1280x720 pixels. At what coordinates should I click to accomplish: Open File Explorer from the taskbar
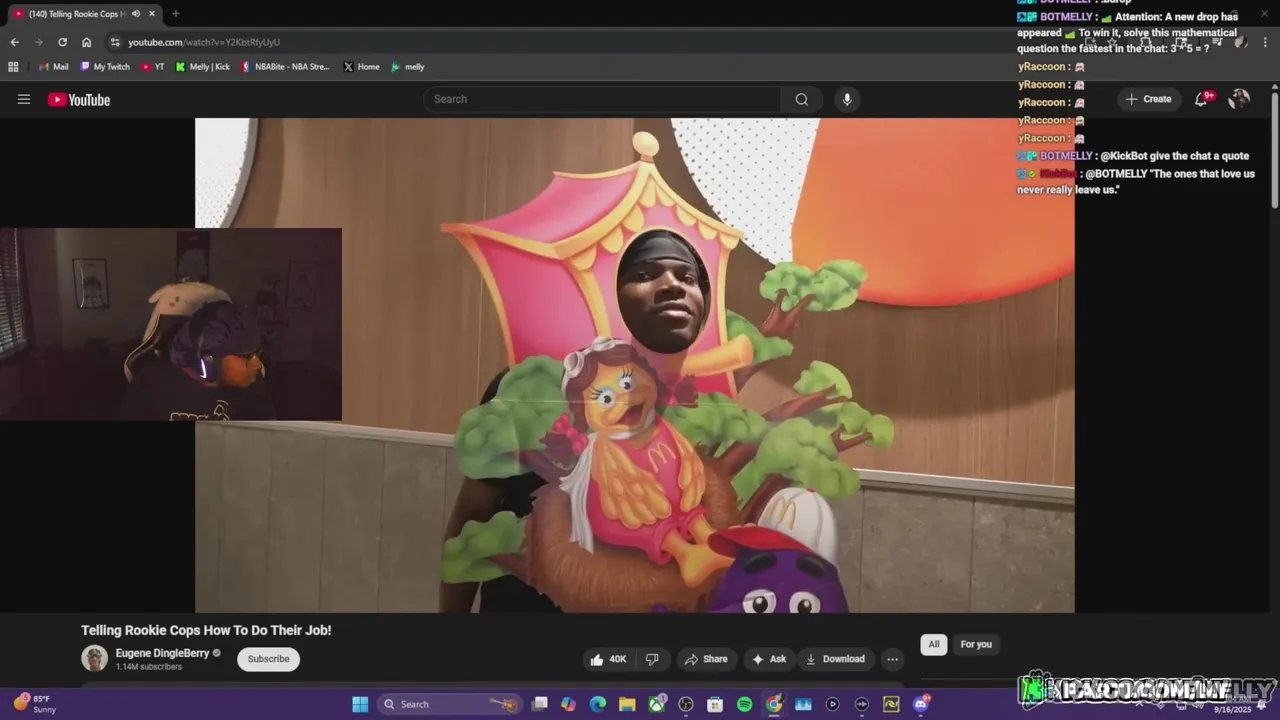click(x=627, y=704)
